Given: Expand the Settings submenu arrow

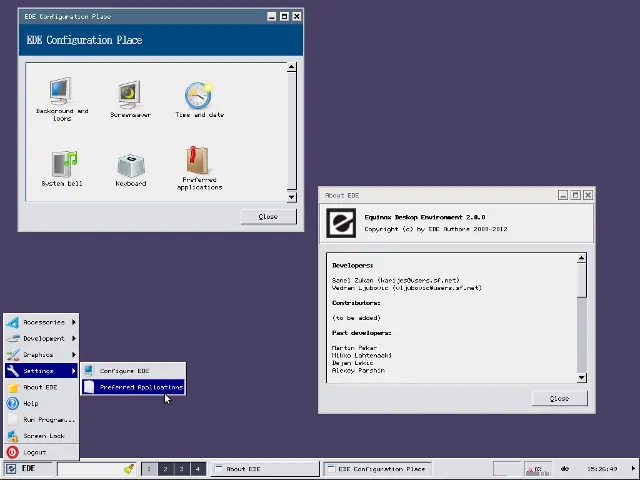Looking at the screenshot, I should (74, 371).
